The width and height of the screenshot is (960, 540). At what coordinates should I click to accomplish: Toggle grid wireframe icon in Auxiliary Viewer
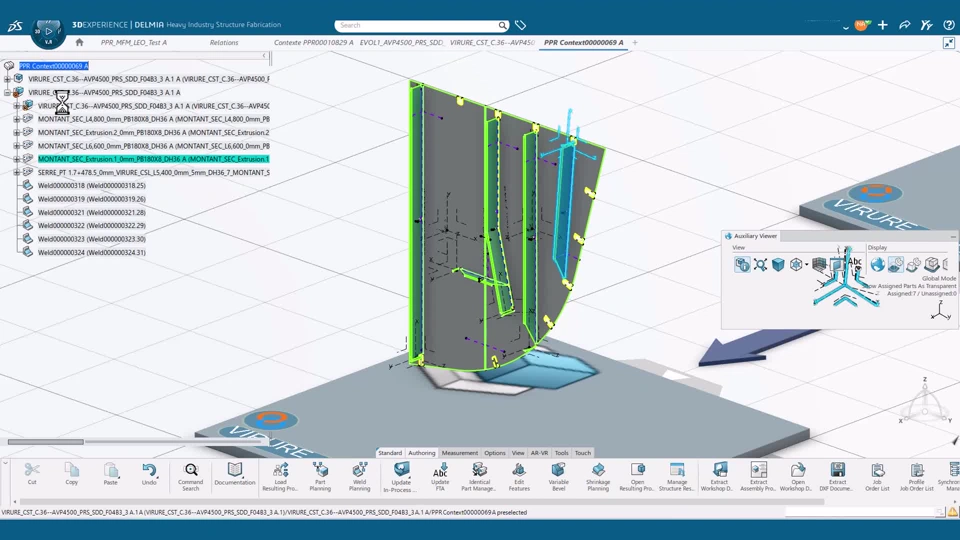coord(819,264)
